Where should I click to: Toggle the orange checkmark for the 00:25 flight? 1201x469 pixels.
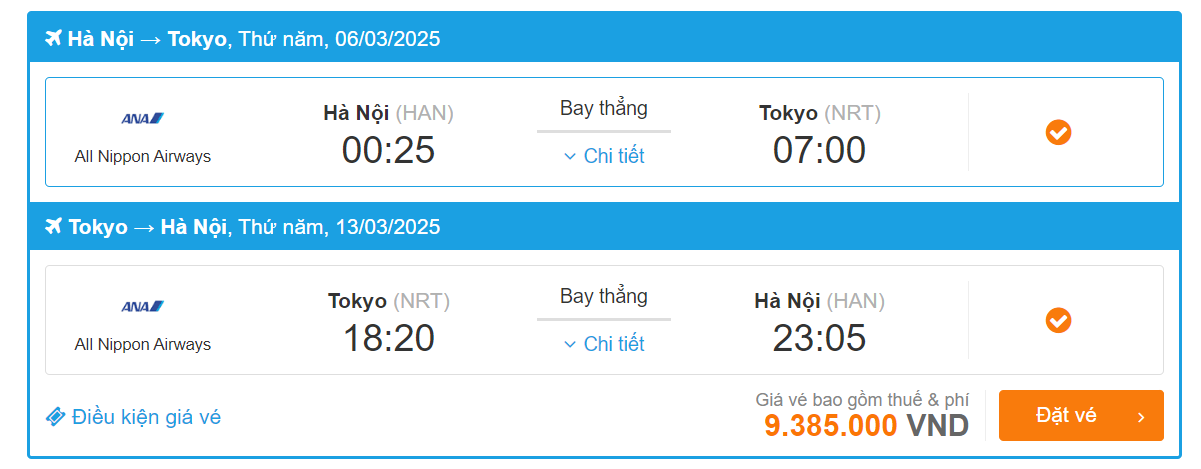(1058, 132)
